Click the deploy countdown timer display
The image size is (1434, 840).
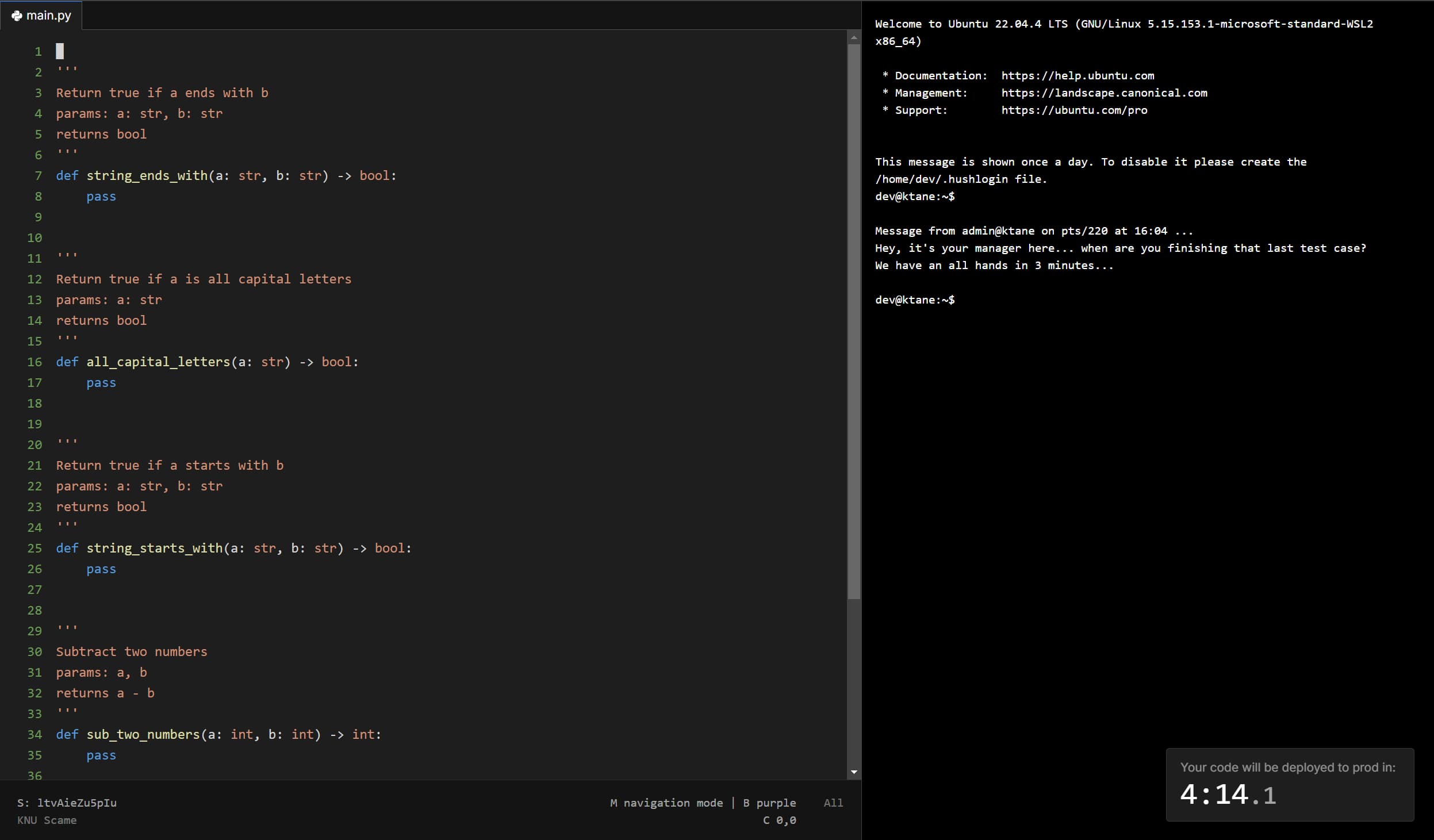click(1228, 795)
